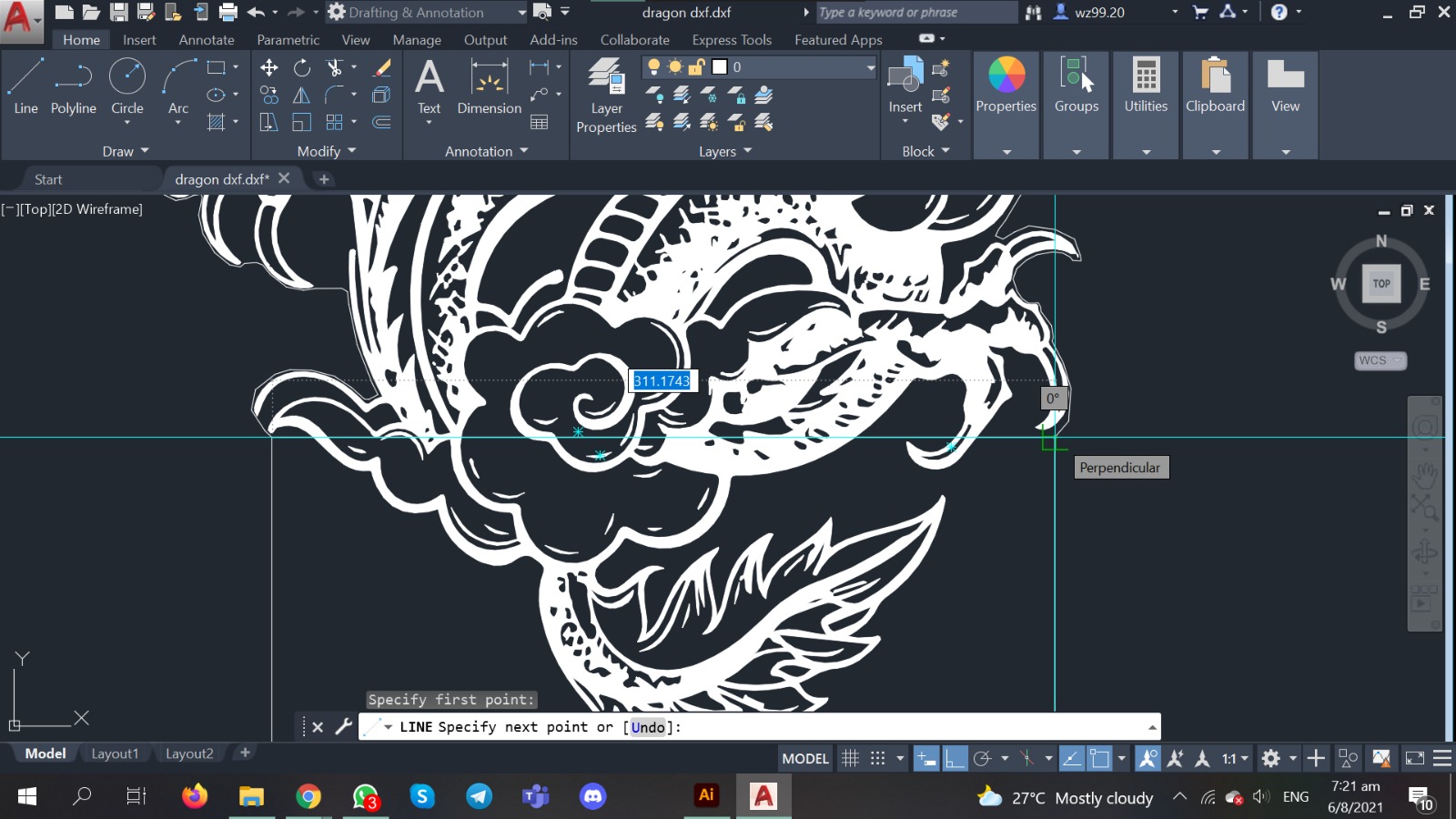Insert a Table from Annotation panel

540,122
